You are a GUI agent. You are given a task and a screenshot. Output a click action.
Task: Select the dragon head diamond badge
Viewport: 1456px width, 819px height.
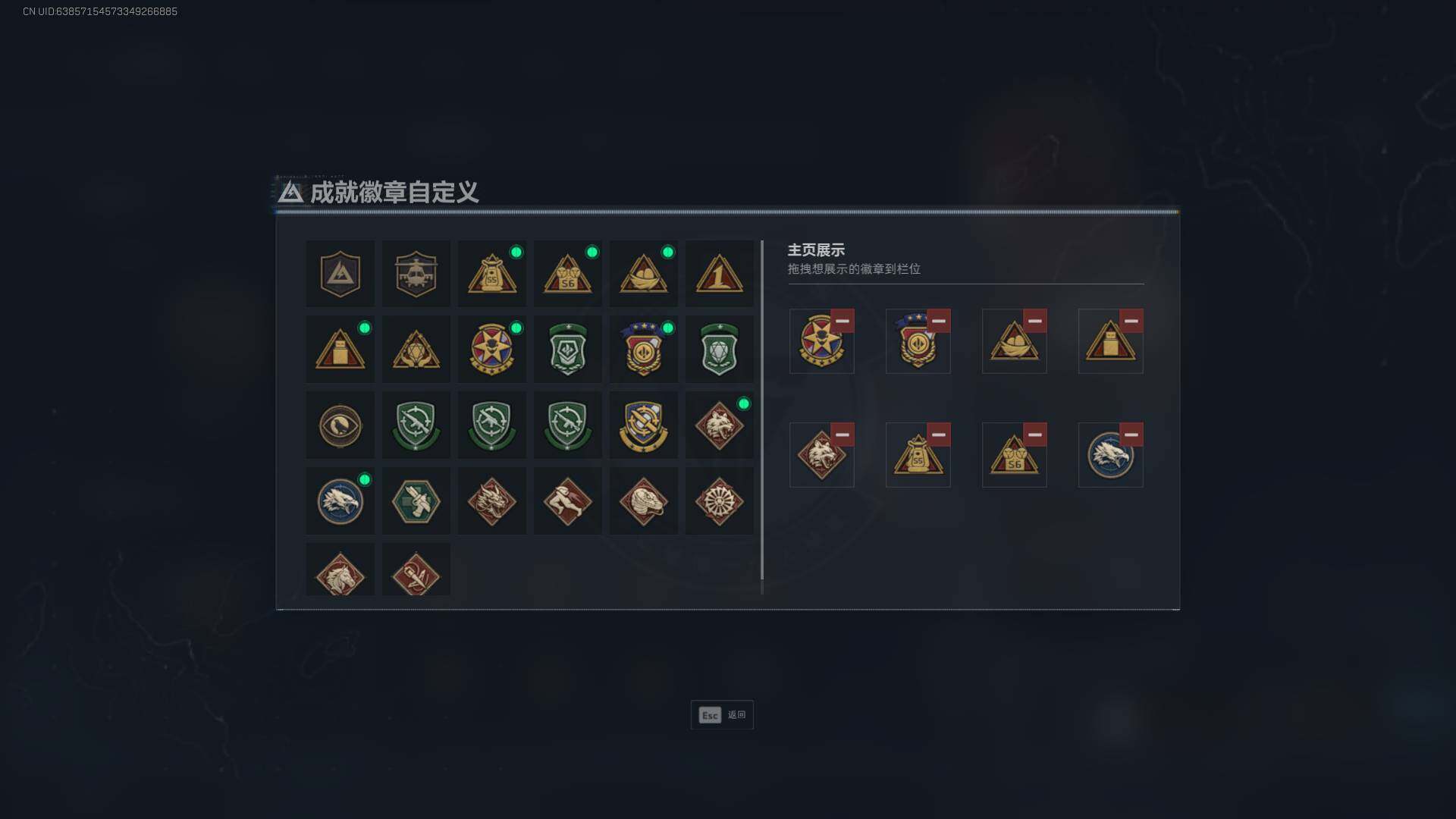(491, 501)
